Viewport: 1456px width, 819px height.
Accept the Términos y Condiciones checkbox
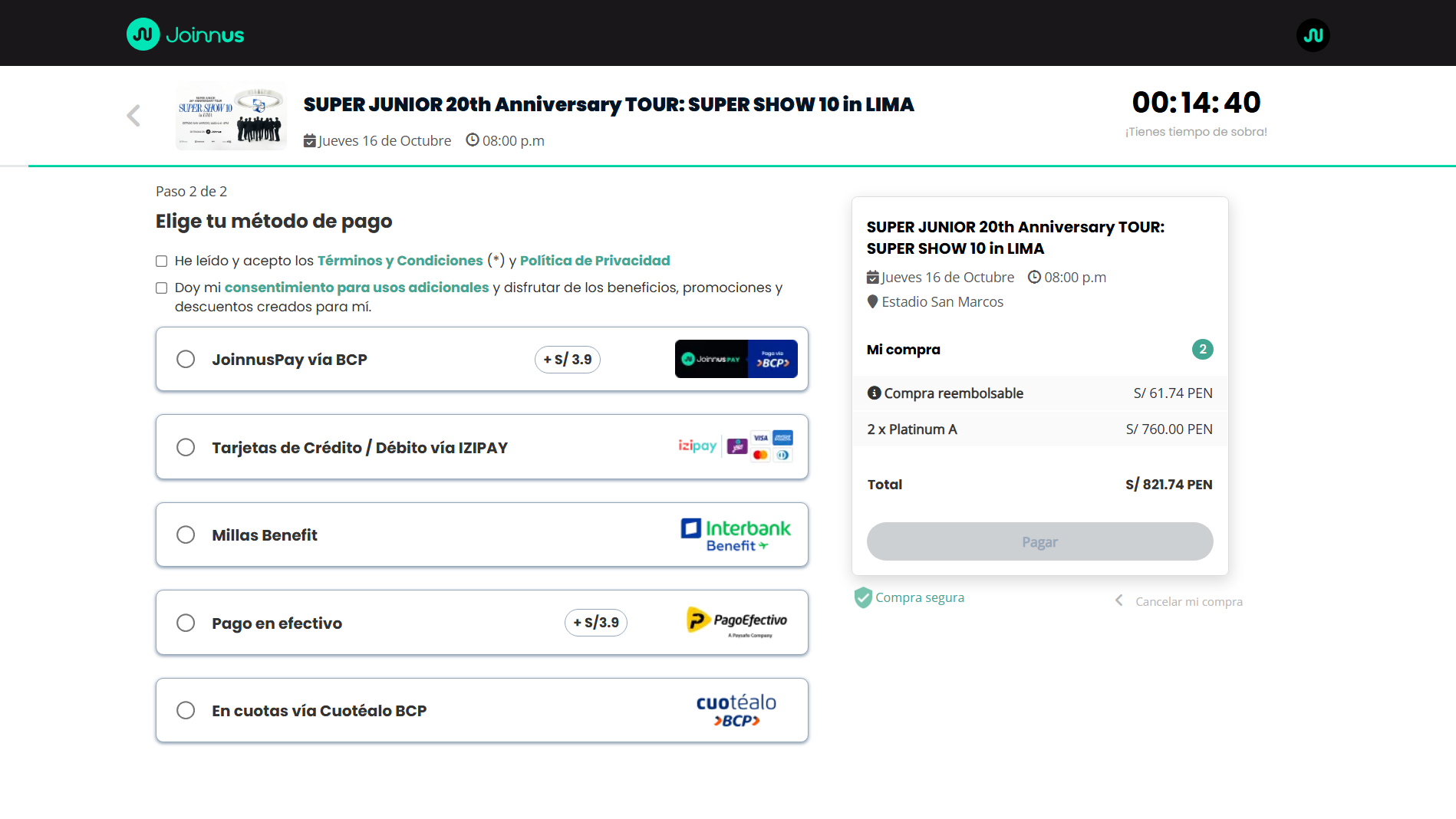click(x=162, y=261)
